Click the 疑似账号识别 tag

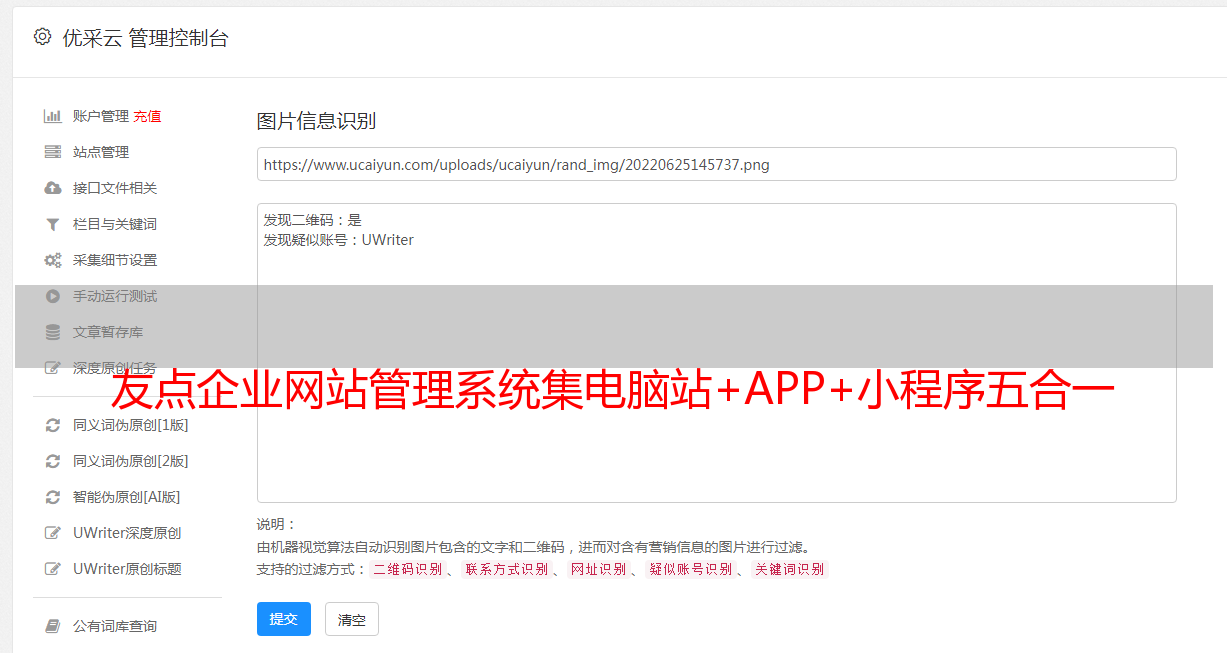[690, 569]
